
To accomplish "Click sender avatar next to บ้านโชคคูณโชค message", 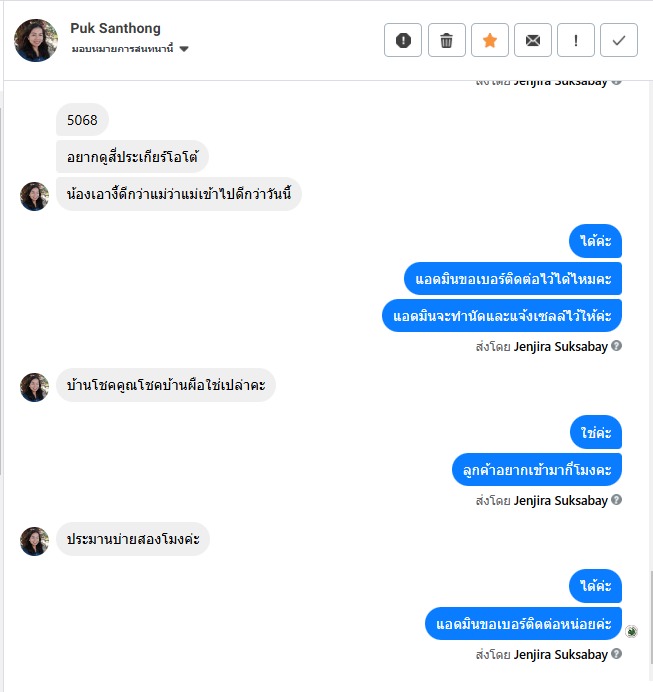I will coord(34,387).
